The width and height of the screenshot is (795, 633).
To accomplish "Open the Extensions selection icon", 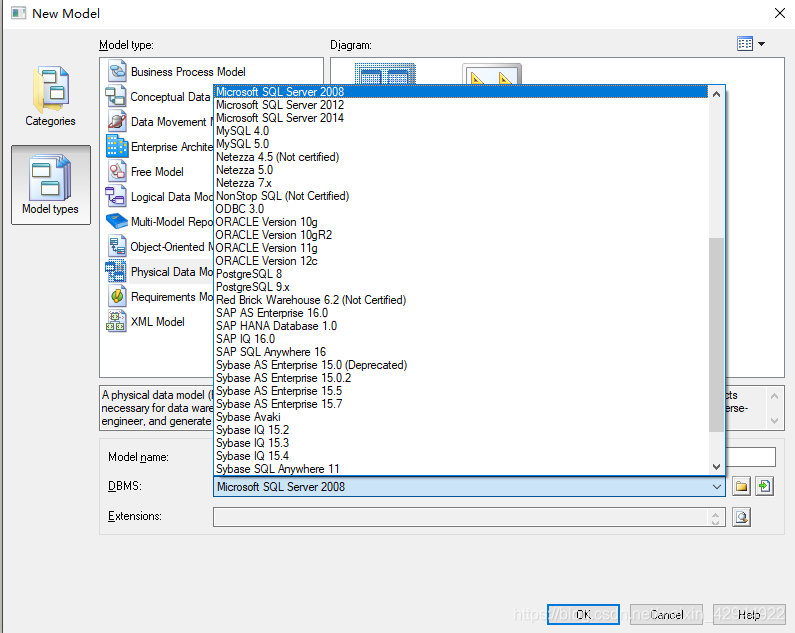I will tap(741, 517).
